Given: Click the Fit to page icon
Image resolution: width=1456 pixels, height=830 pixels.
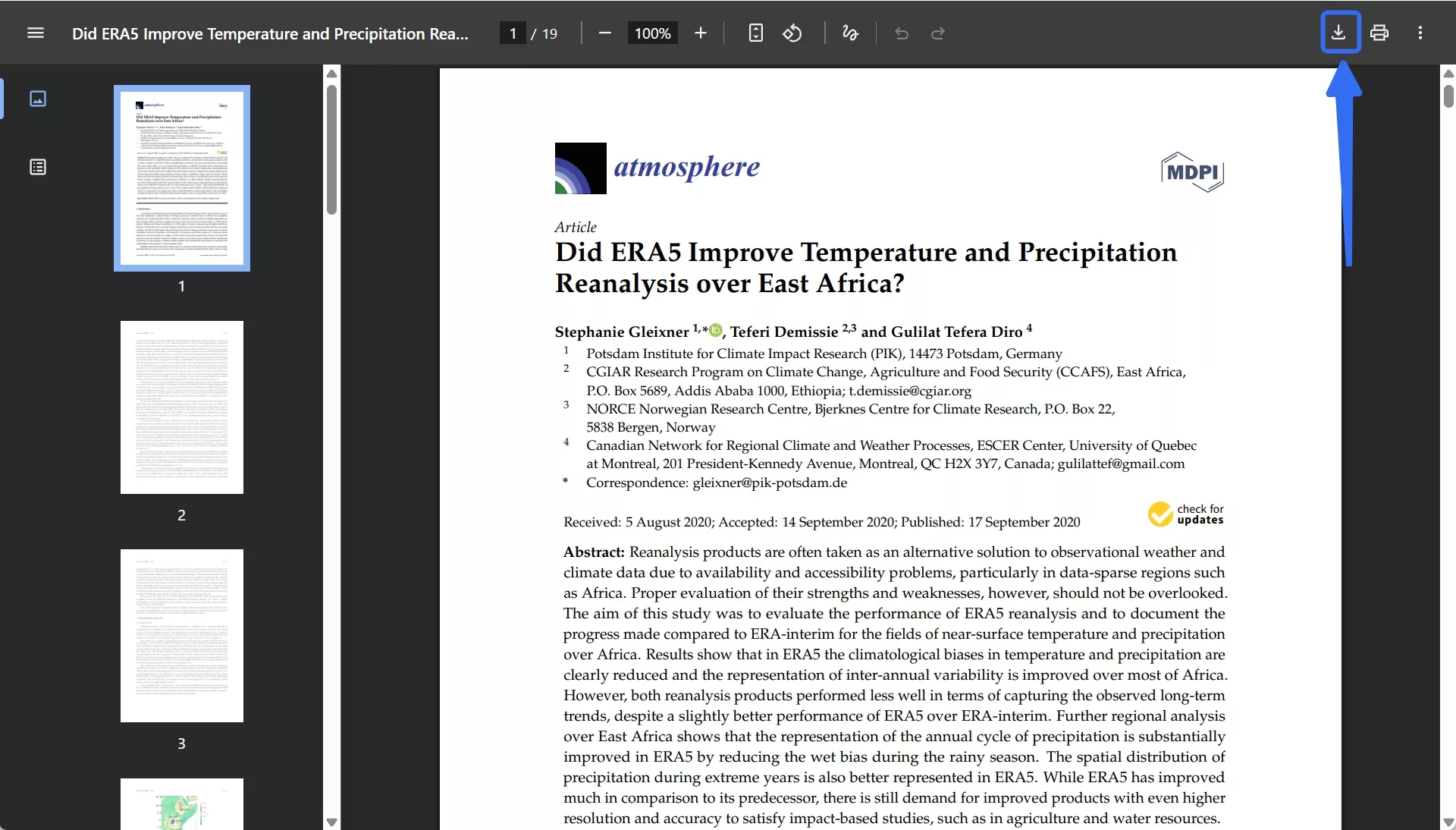Looking at the screenshot, I should tap(755, 33).
